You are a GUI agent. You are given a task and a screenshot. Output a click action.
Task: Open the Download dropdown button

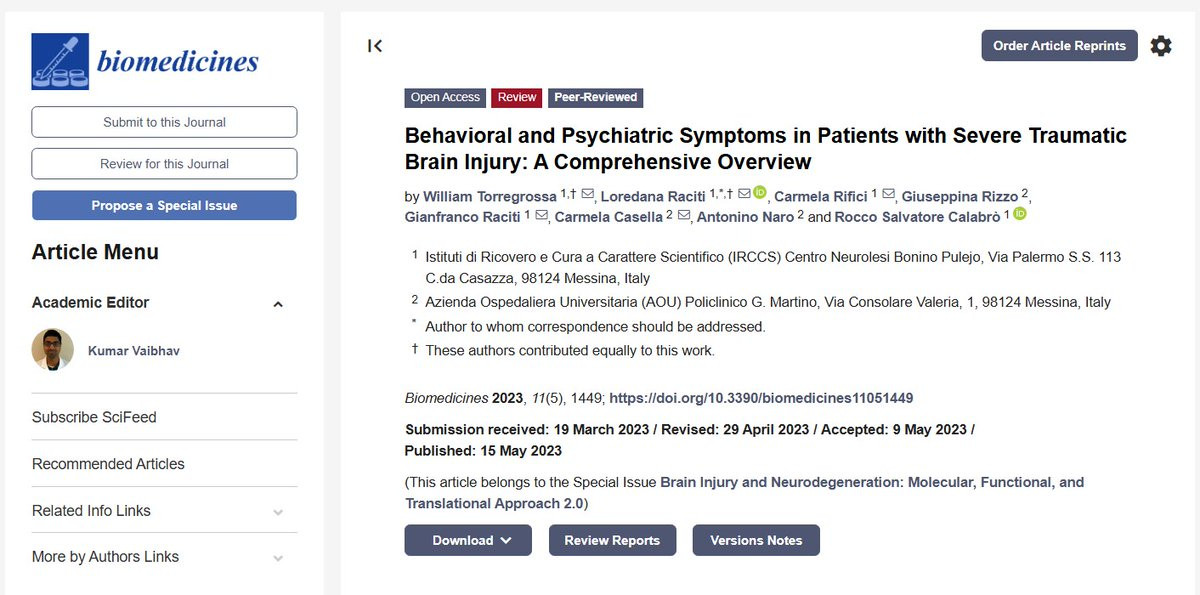472,540
